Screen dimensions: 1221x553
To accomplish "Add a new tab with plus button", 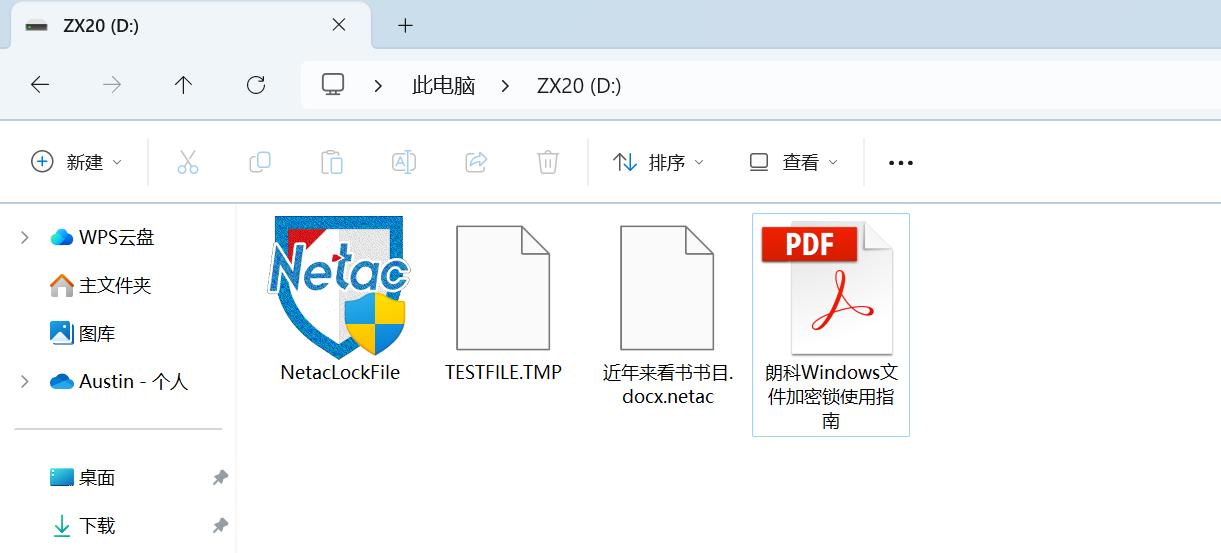I will coord(405,26).
